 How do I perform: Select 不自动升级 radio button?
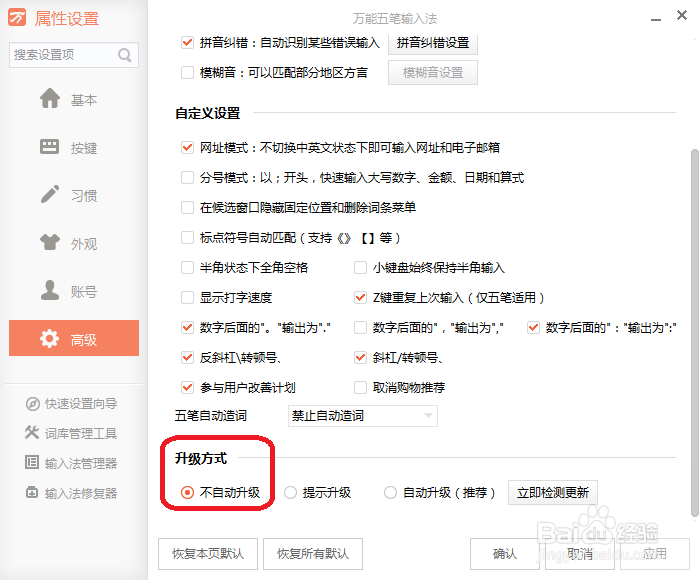[188, 492]
